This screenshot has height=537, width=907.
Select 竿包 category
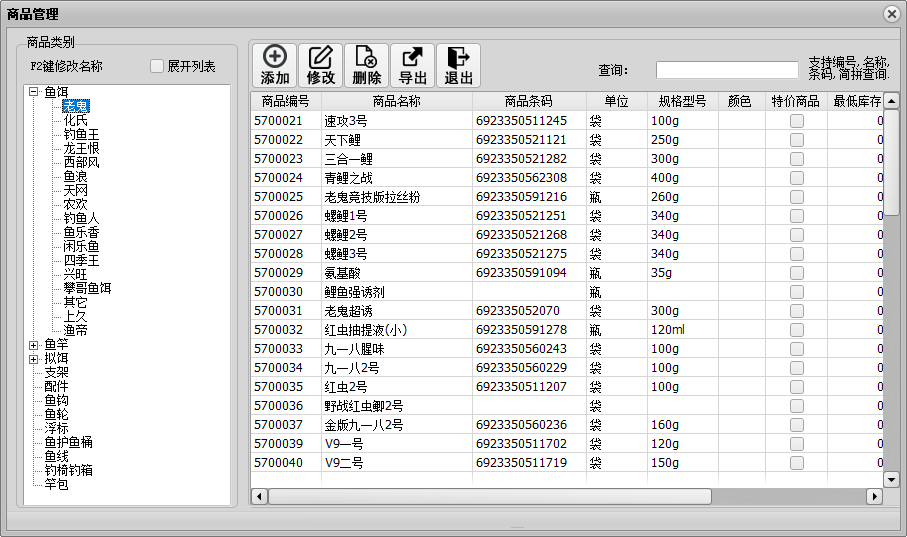pyautogui.click(x=57, y=484)
